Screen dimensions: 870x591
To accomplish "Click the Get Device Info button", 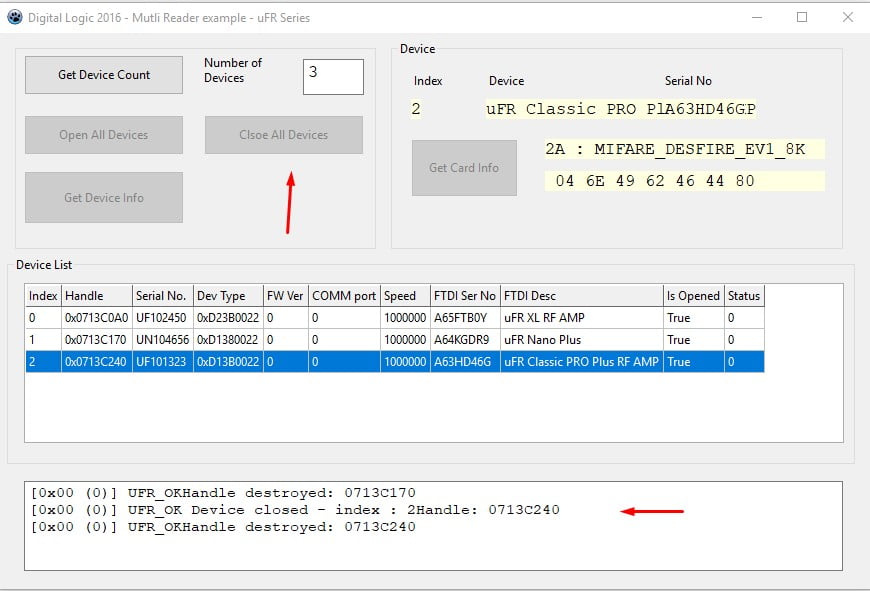I will tap(104, 198).
